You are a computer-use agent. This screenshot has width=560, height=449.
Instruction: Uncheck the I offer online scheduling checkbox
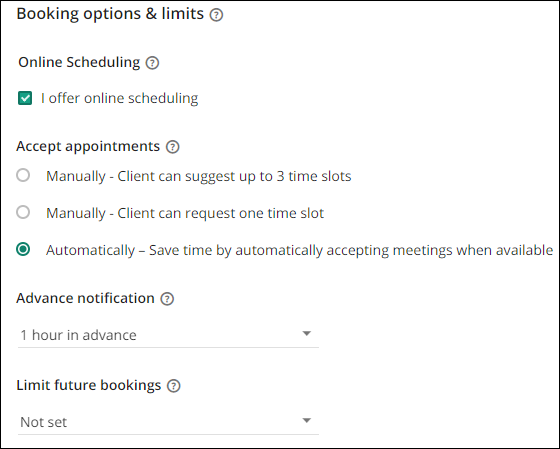pyautogui.click(x=25, y=98)
